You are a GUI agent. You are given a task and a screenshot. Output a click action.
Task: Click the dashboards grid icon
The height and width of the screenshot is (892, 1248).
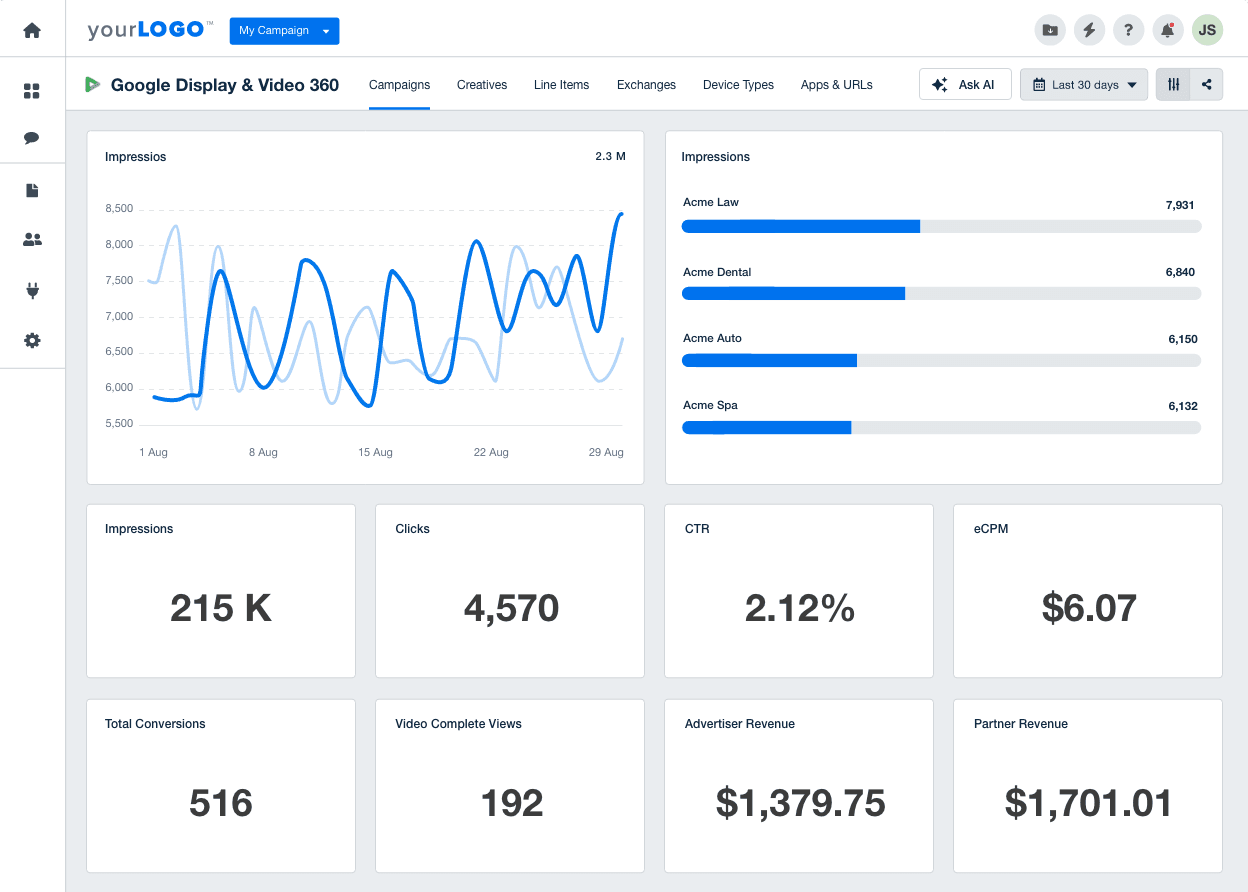pyautogui.click(x=32, y=89)
